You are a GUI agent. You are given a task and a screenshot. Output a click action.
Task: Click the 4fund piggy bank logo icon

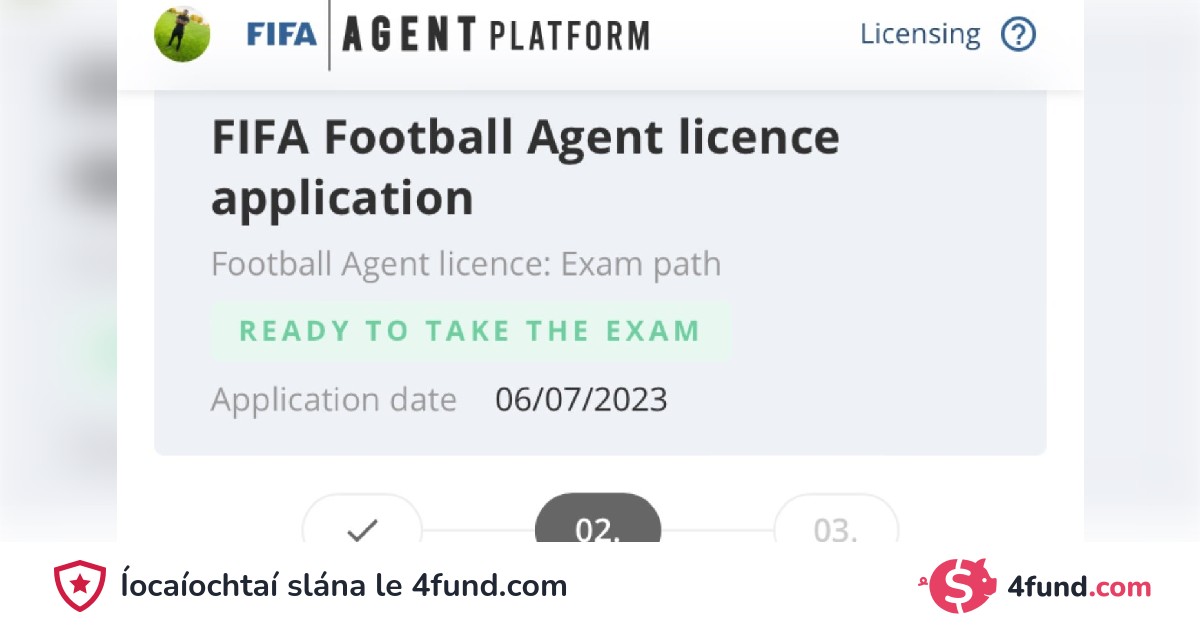click(x=964, y=586)
